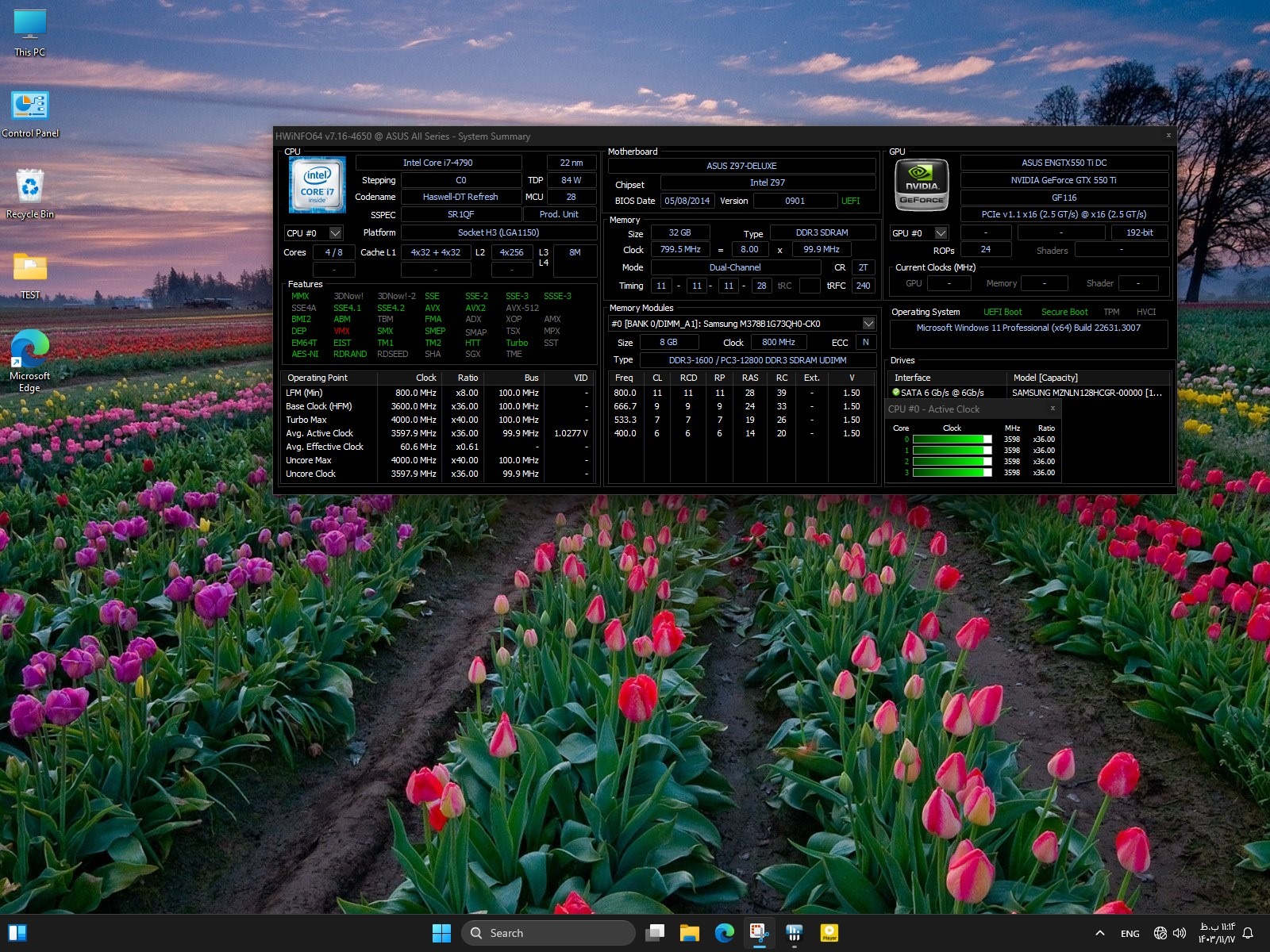Launch the yellow Player app in taskbar
The image size is (1270, 952).
coord(829,933)
